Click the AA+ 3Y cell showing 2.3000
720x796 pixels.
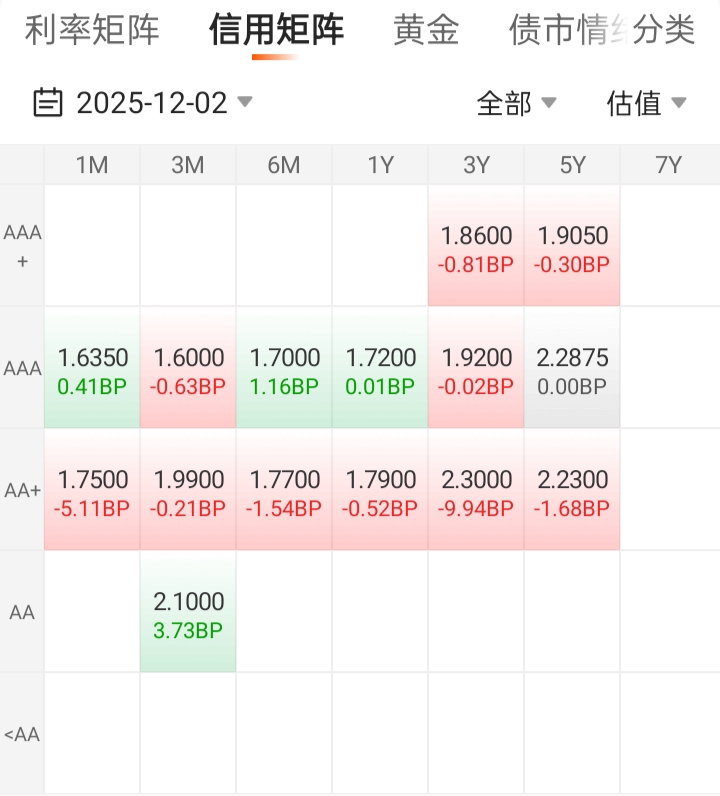tap(476, 492)
